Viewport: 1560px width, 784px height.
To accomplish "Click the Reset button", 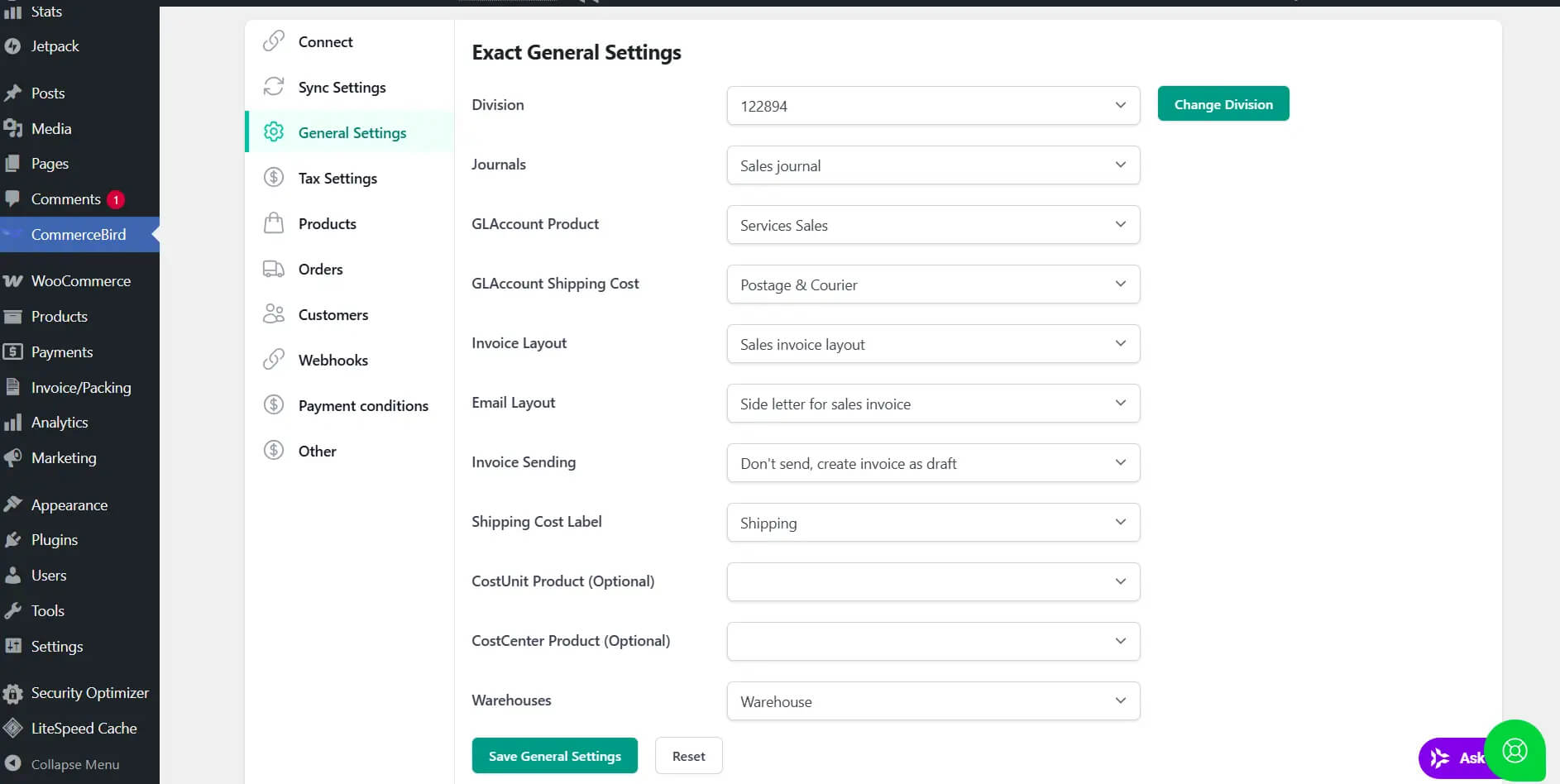I will [x=688, y=756].
